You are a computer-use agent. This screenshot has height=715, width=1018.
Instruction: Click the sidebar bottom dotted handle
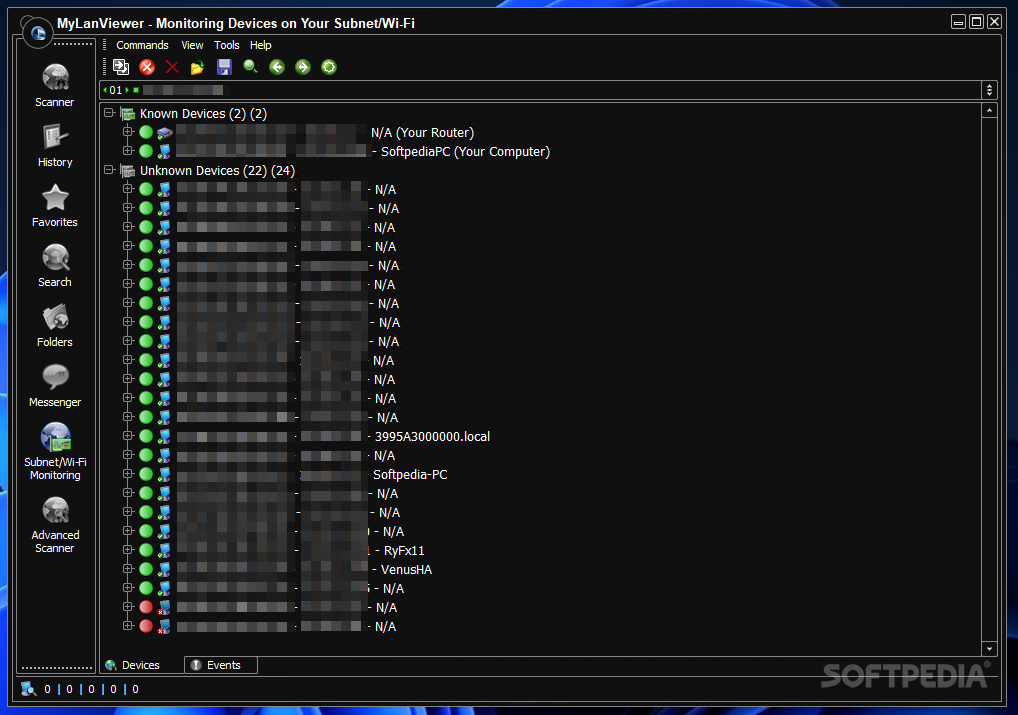[56, 668]
